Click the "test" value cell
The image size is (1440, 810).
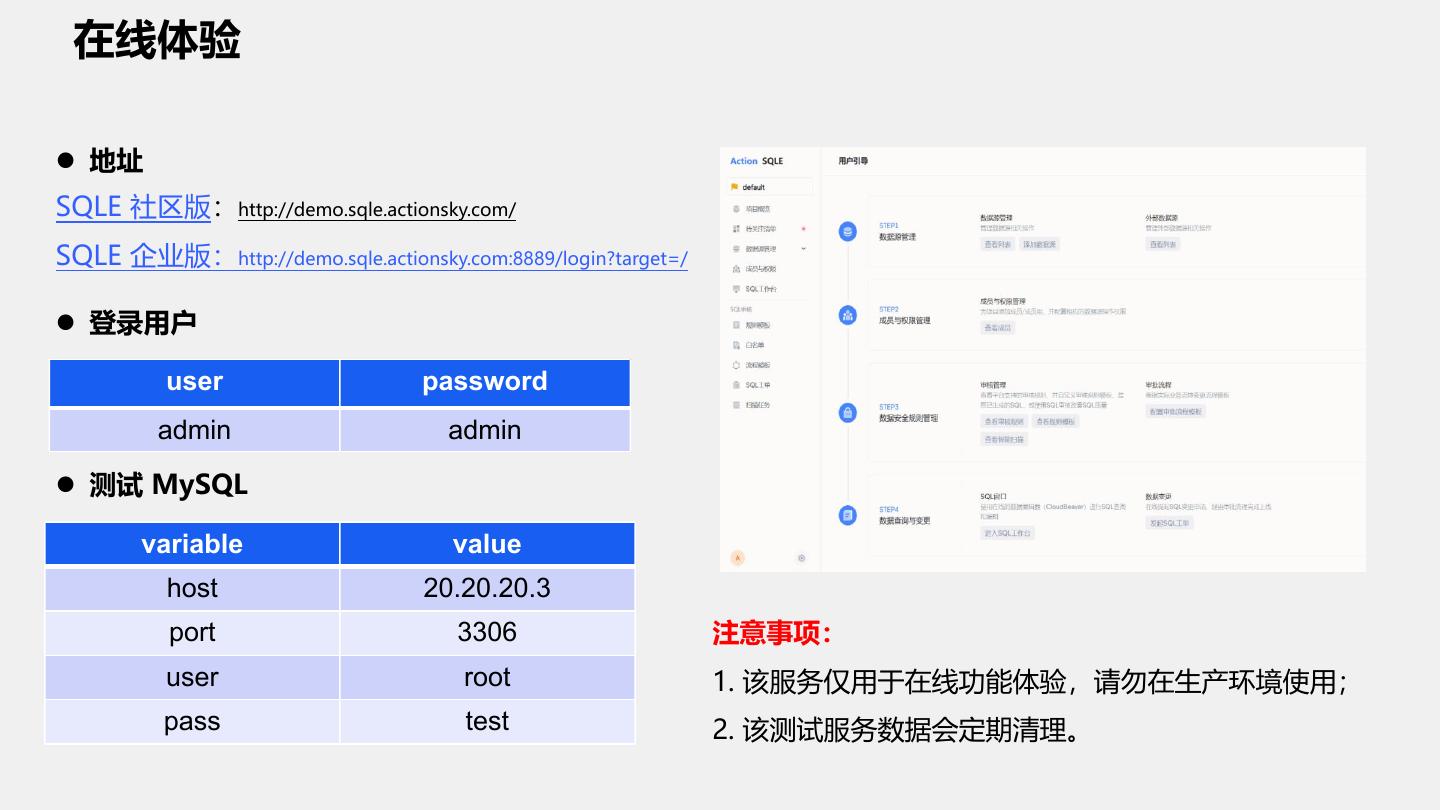pyautogui.click(x=487, y=721)
